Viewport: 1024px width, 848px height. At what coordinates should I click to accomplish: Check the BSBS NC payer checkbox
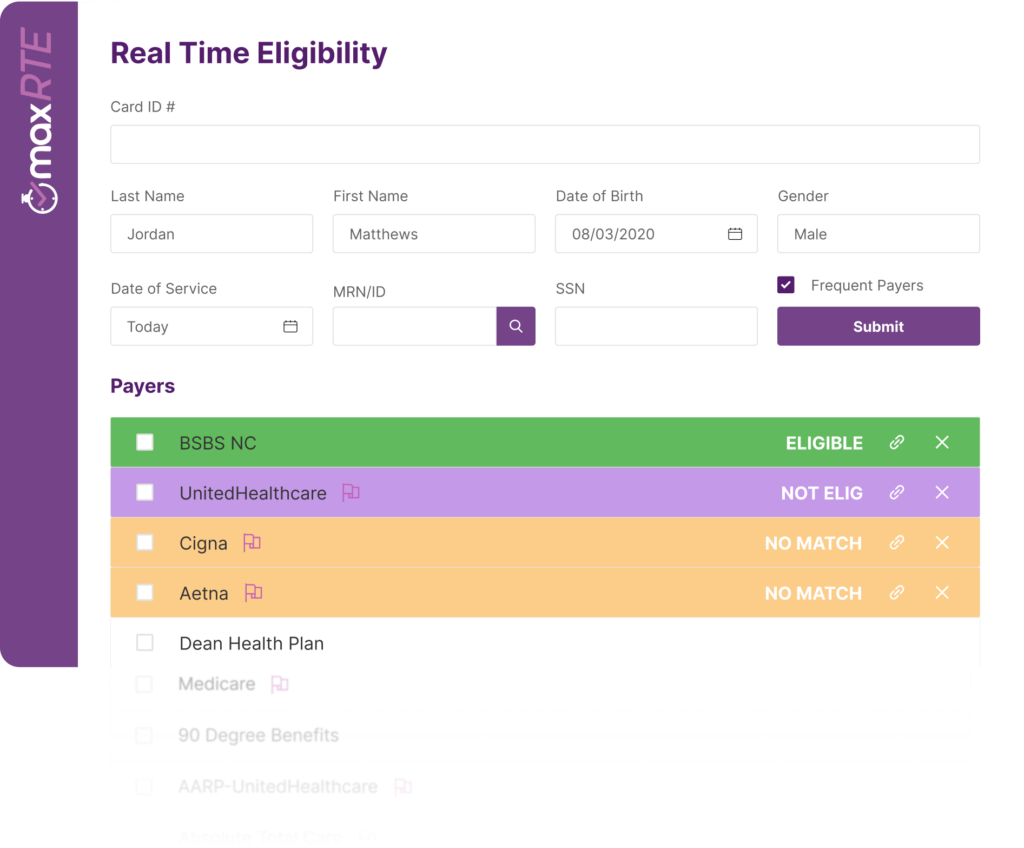145,442
